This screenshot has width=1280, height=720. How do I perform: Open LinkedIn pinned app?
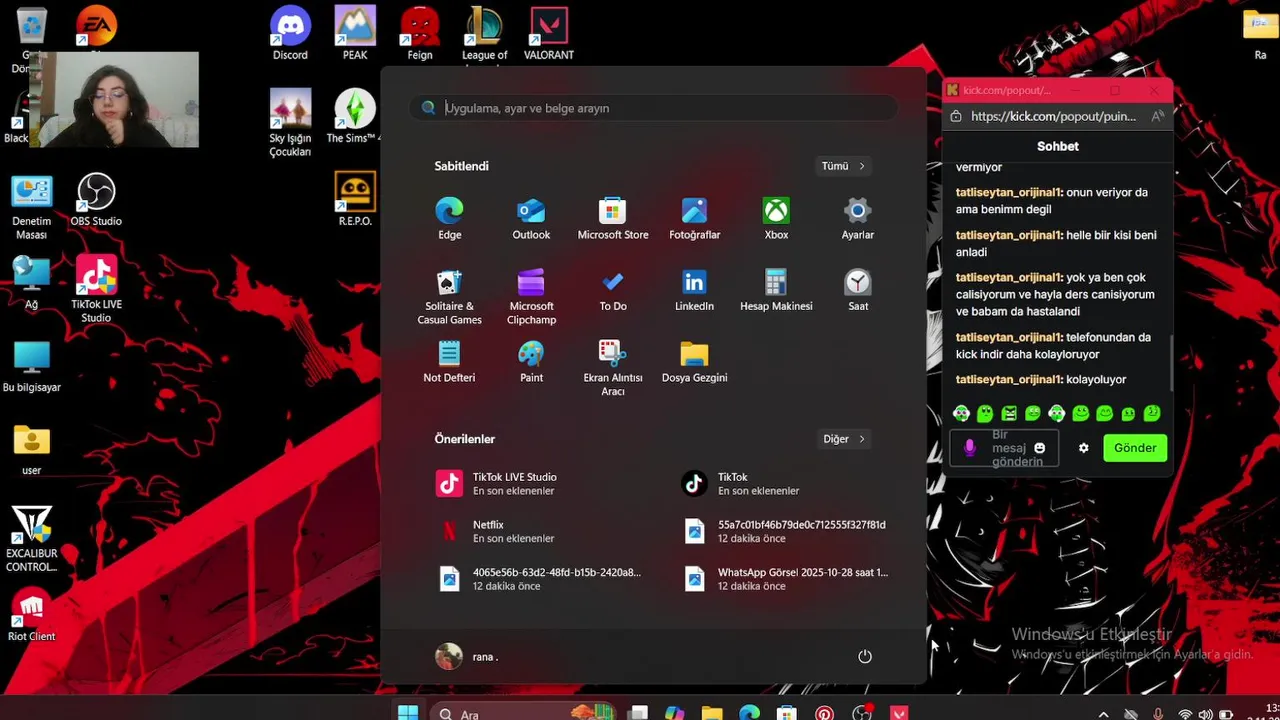[x=694, y=291]
